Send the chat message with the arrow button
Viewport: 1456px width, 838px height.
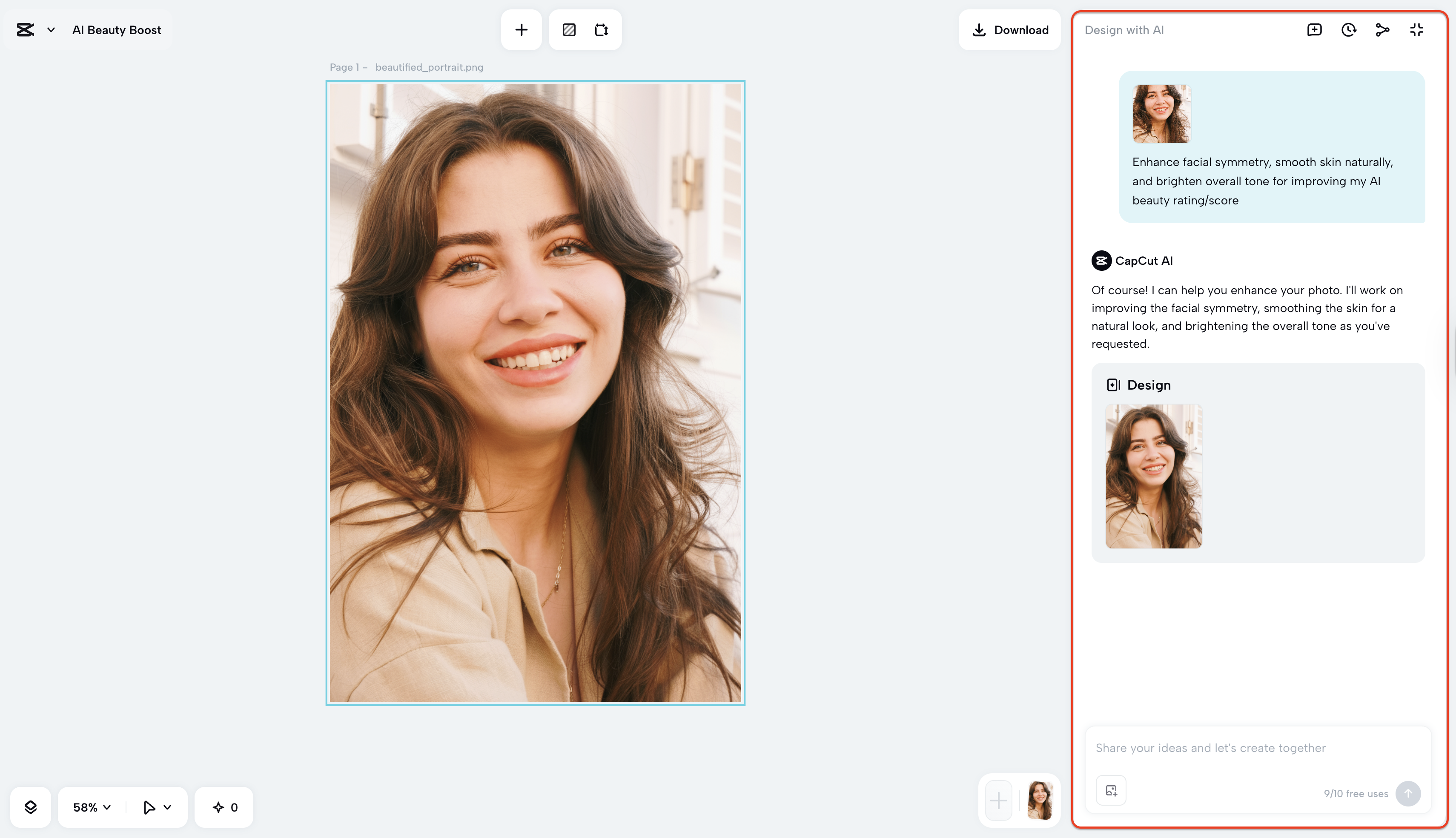(x=1407, y=794)
